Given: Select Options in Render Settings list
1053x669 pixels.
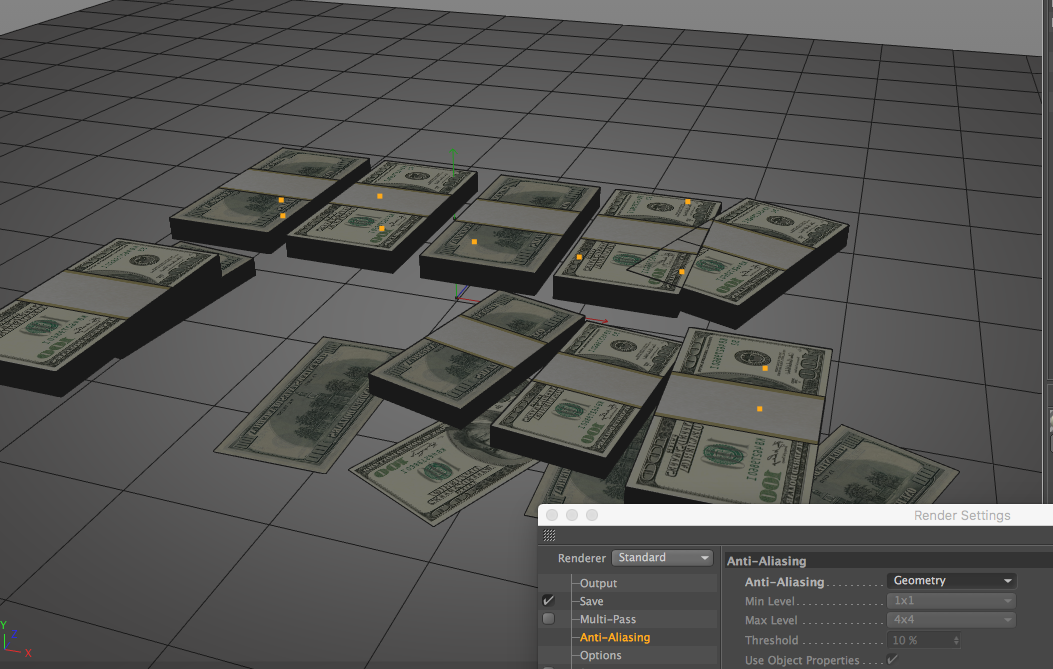Looking at the screenshot, I should [600, 655].
